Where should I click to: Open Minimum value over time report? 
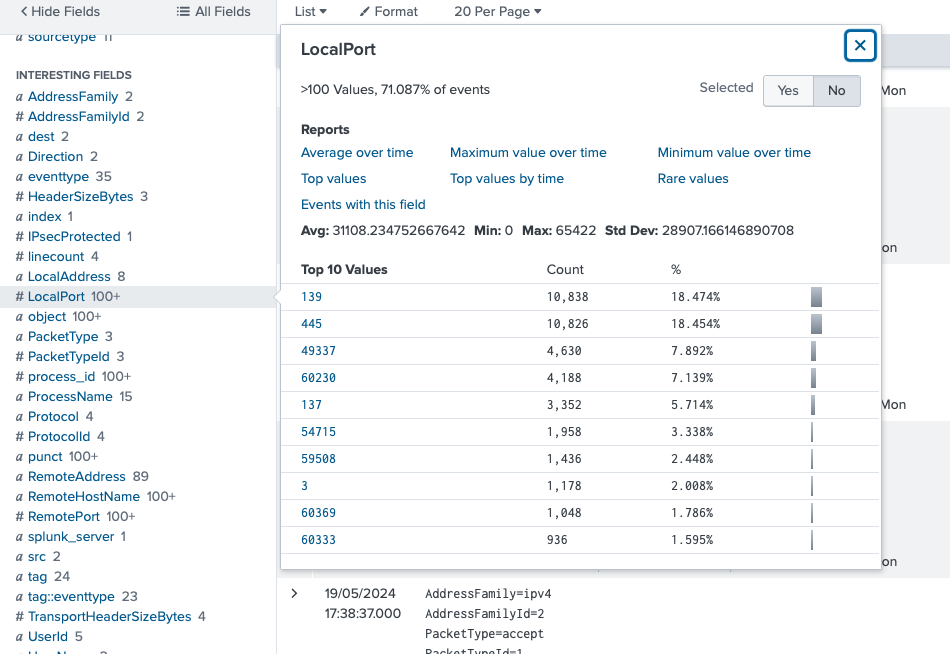pos(734,153)
